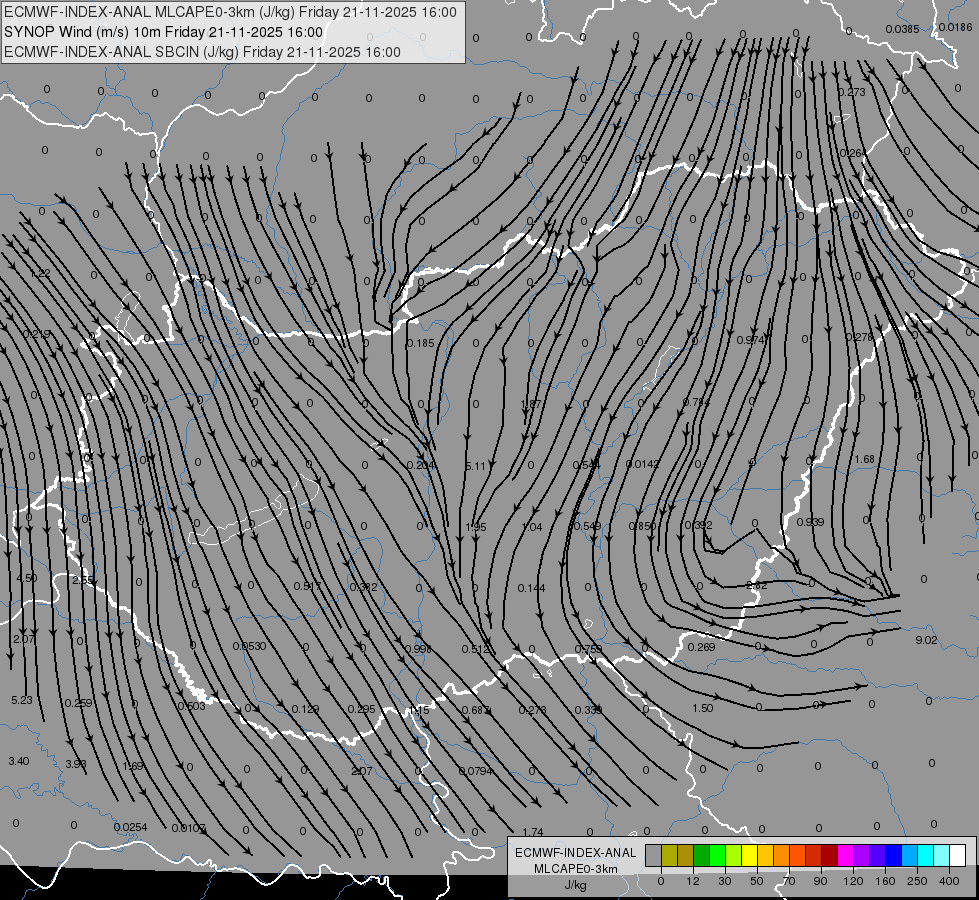The height and width of the screenshot is (900, 979).
Task: Click the gray swatch at legend start
Action: [x=653, y=855]
